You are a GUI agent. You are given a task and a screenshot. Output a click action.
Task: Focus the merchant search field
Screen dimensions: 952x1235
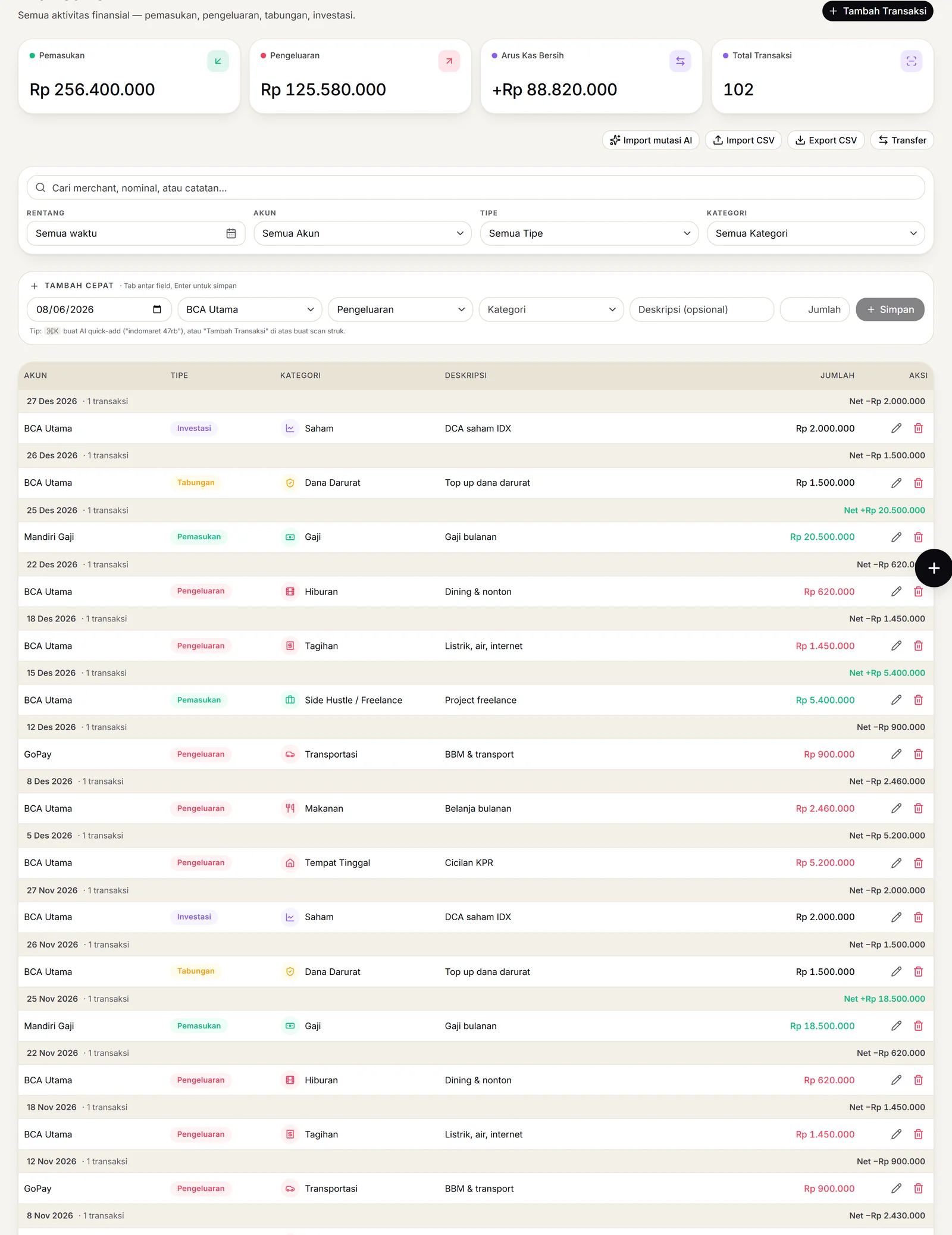(476, 188)
